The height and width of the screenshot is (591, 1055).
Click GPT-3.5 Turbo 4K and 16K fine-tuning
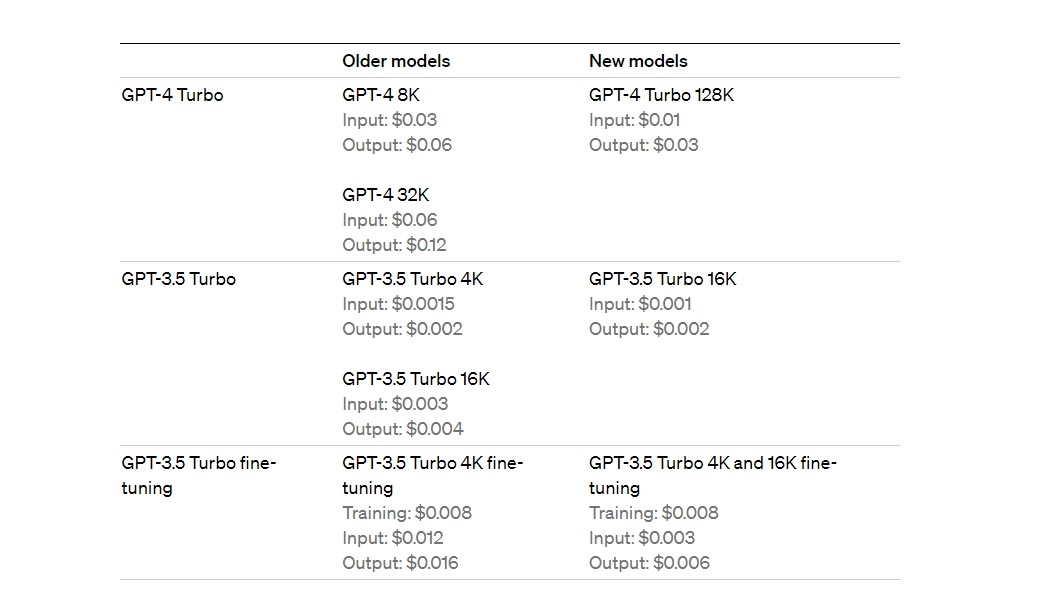point(713,476)
